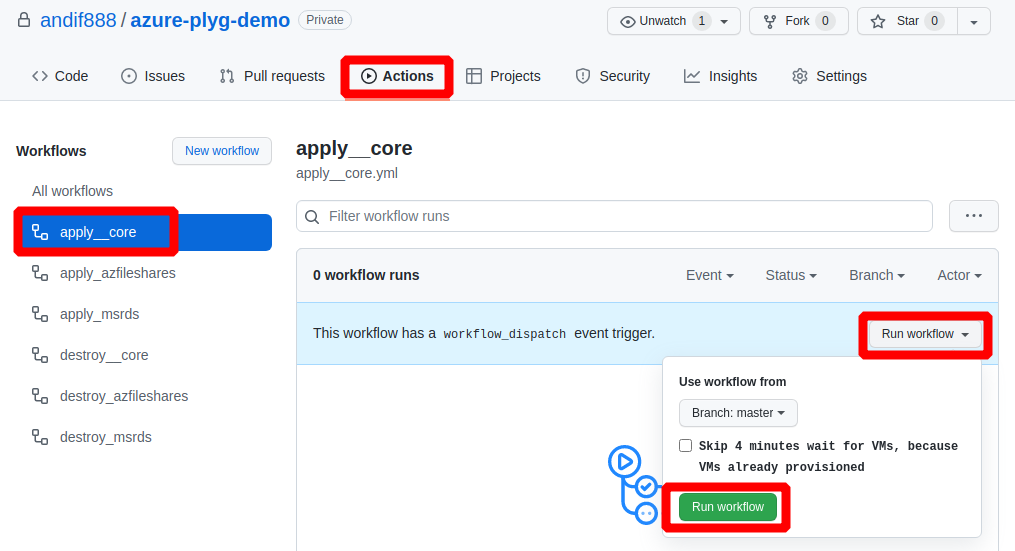Click the Unwatch count 1
1015x551 pixels.
click(702, 21)
